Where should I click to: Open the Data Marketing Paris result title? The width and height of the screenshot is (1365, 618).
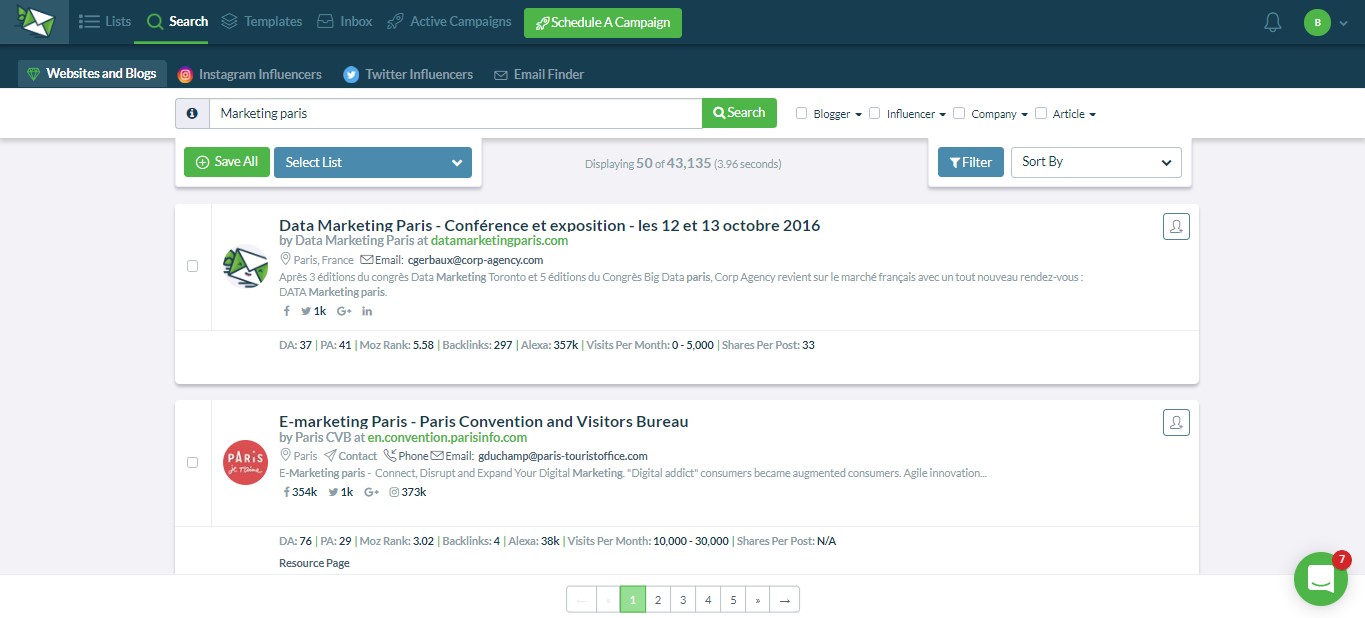click(549, 225)
